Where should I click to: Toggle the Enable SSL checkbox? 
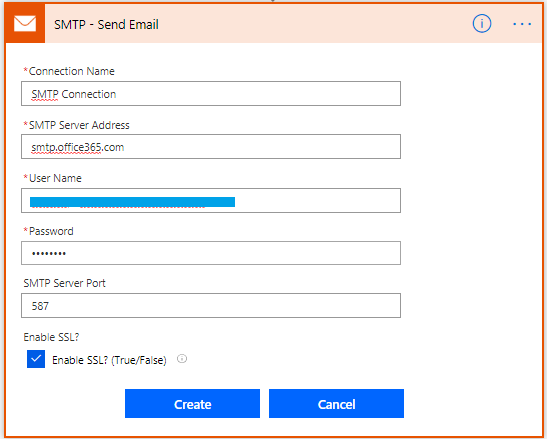click(36, 359)
